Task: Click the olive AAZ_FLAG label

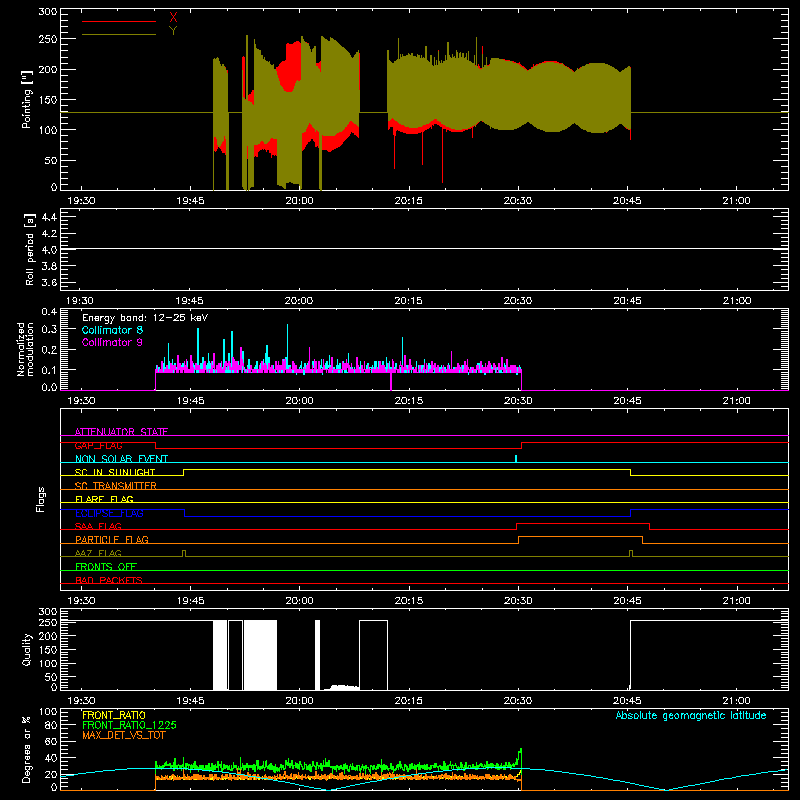Action: (x=98, y=553)
